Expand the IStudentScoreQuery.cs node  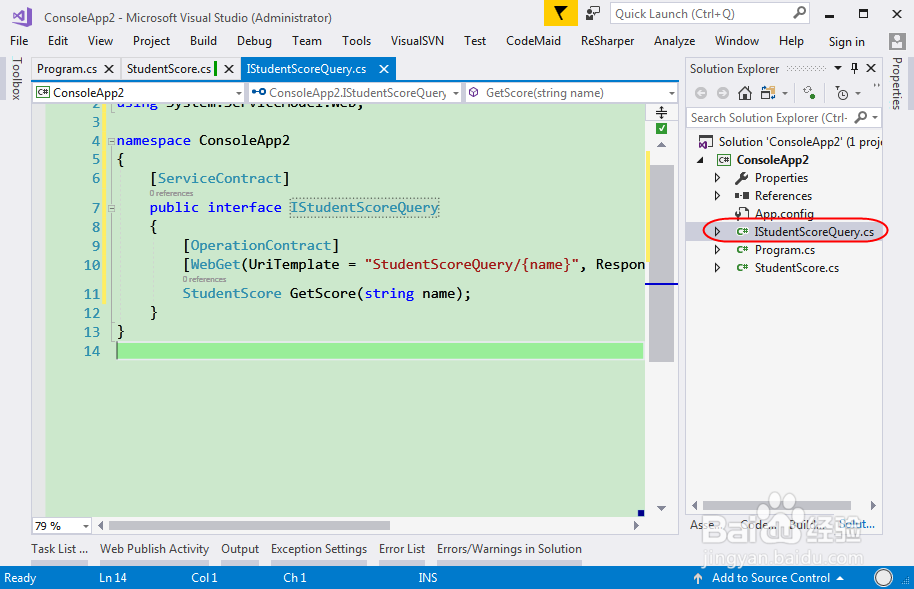click(718, 232)
